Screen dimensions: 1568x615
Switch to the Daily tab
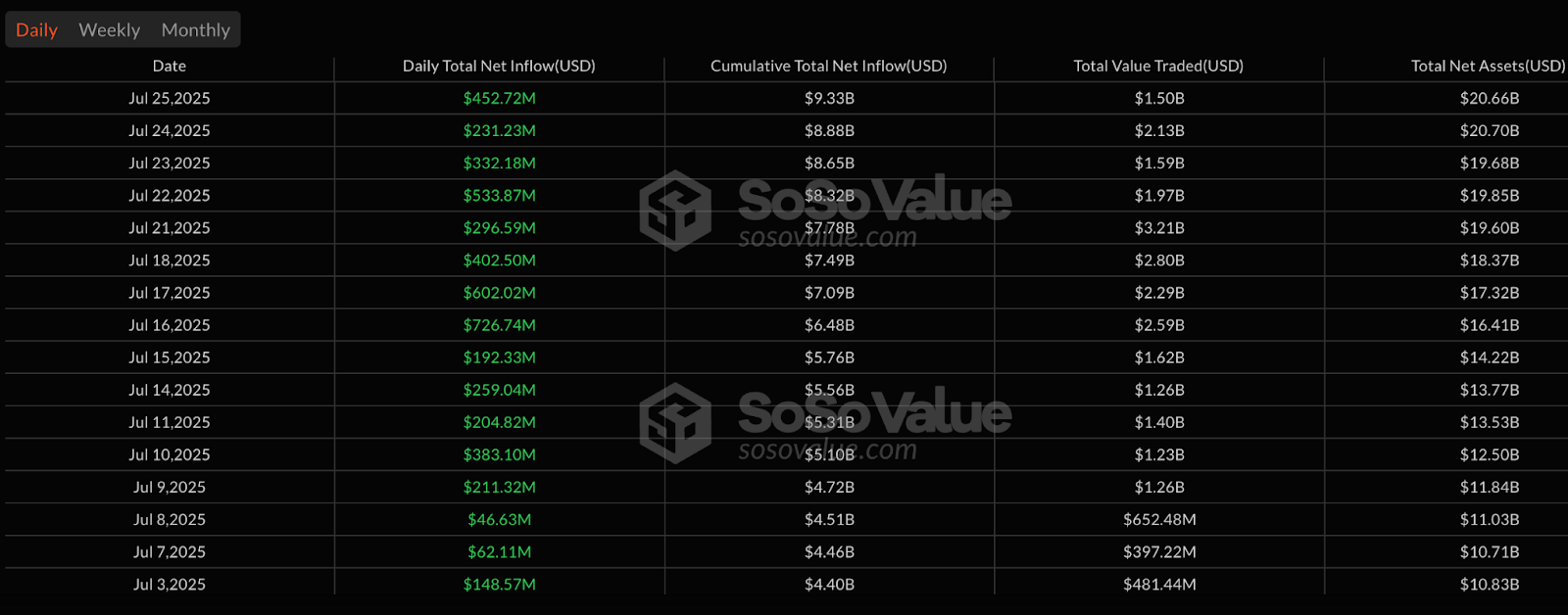(x=37, y=30)
